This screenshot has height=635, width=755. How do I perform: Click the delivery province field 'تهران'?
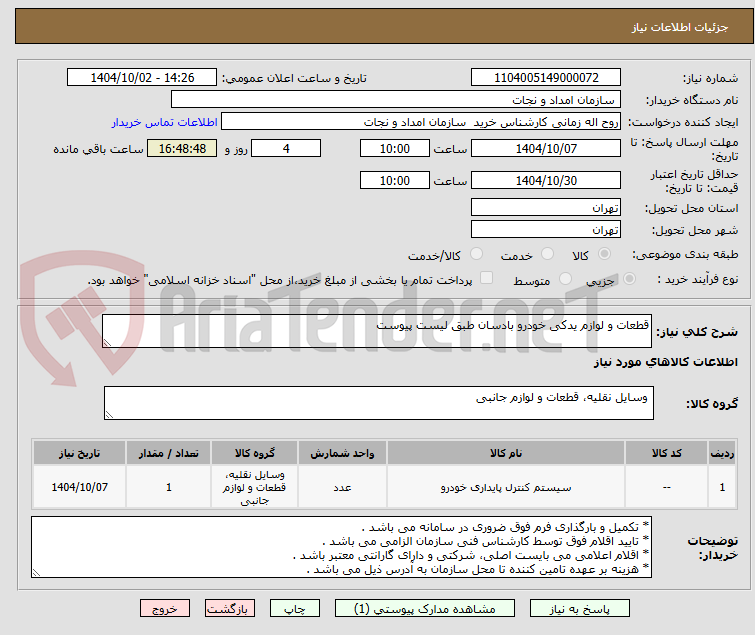point(546,207)
